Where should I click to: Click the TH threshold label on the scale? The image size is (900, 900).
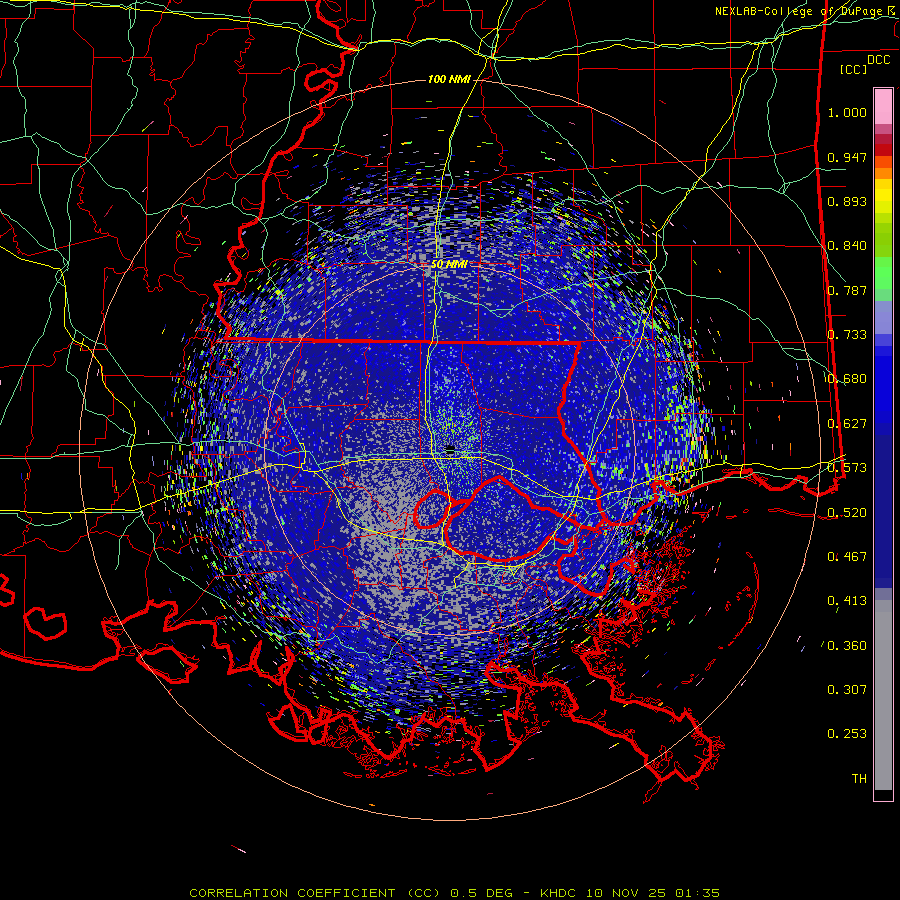[859, 779]
